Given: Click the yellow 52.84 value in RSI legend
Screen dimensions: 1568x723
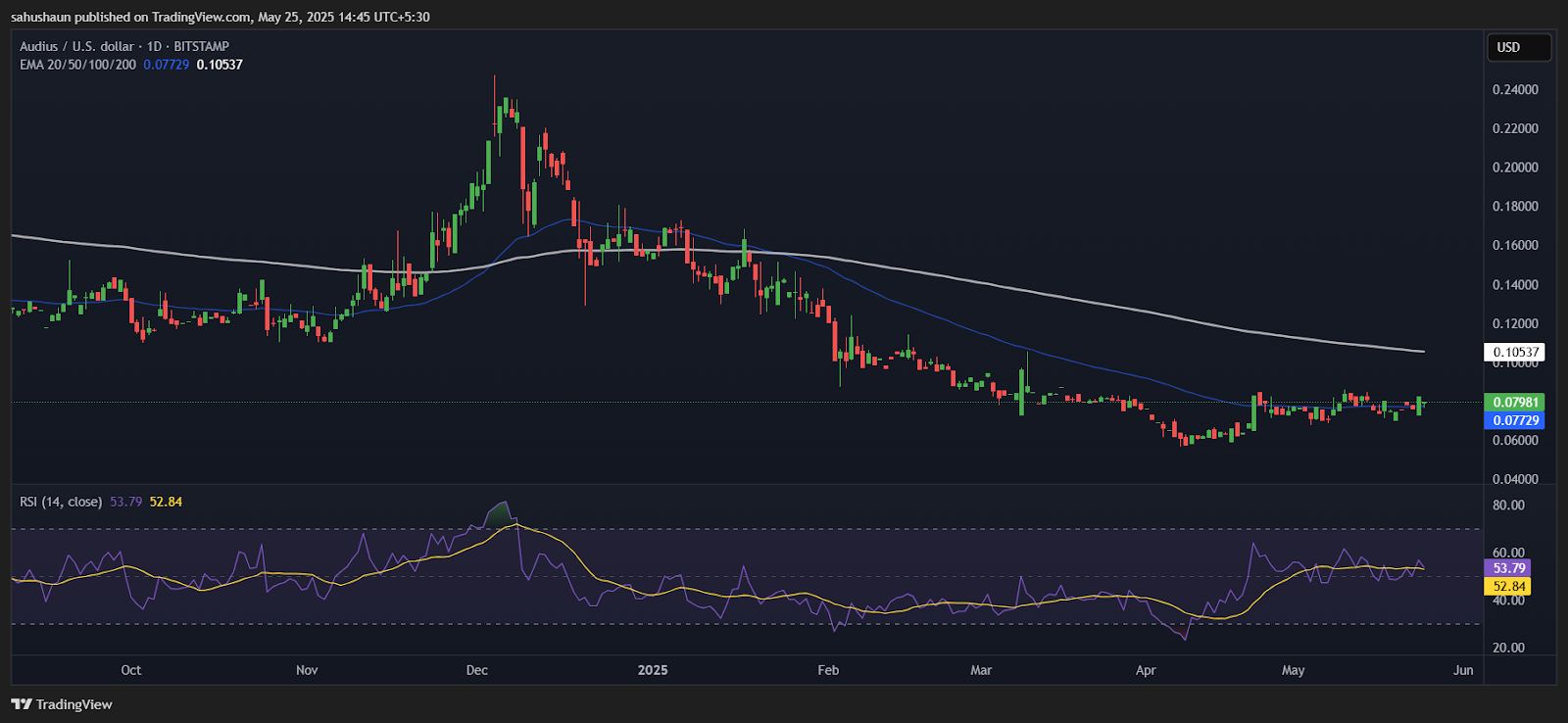Looking at the screenshot, I should (166, 502).
